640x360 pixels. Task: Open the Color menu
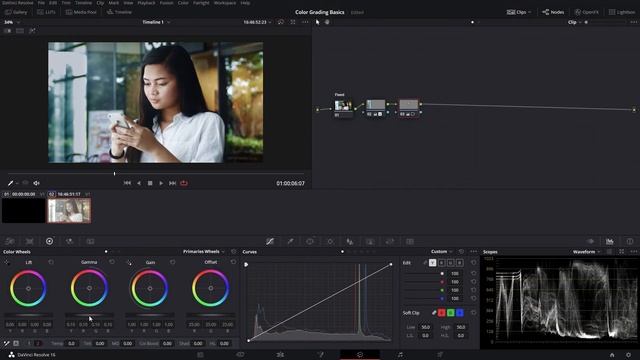183,3
